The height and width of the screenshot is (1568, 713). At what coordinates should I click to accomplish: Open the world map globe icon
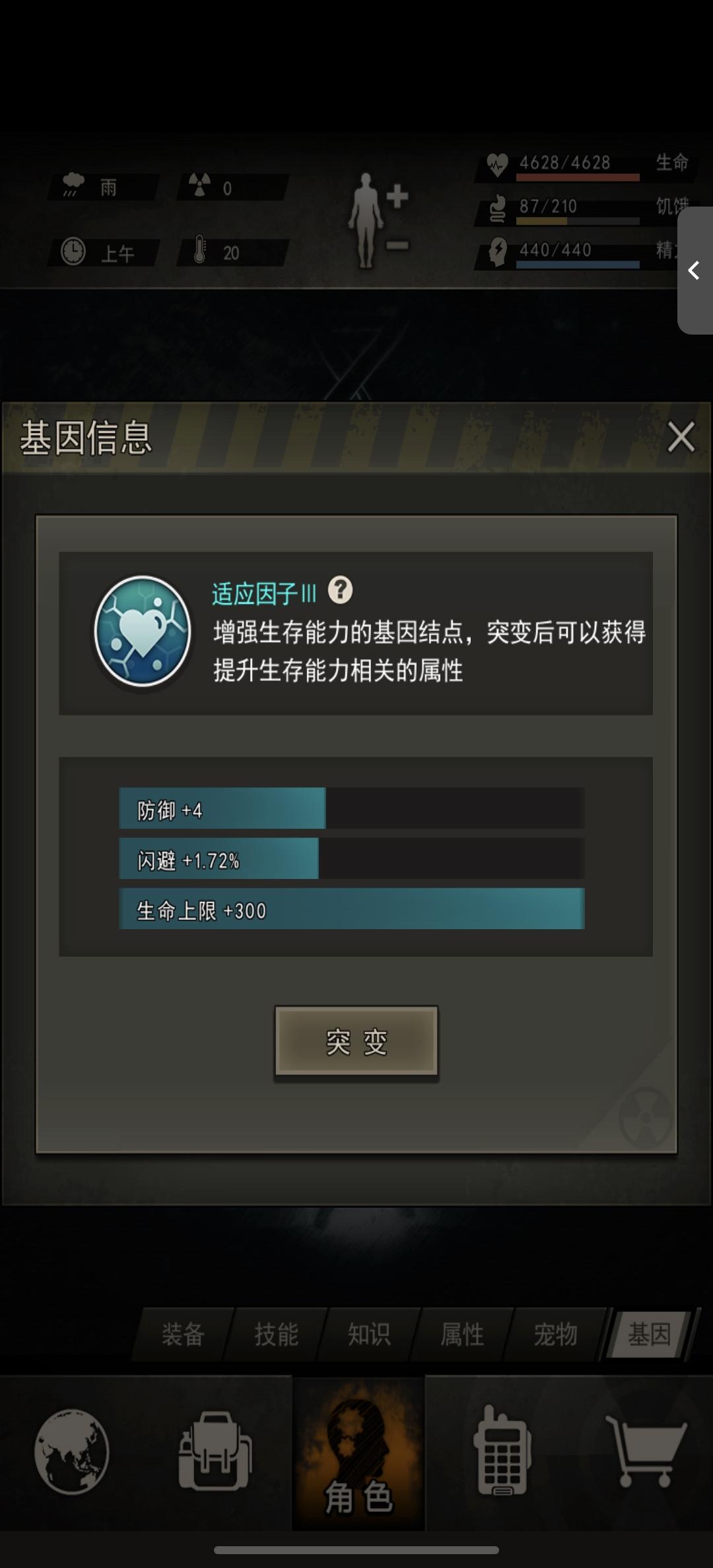[x=72, y=1451]
